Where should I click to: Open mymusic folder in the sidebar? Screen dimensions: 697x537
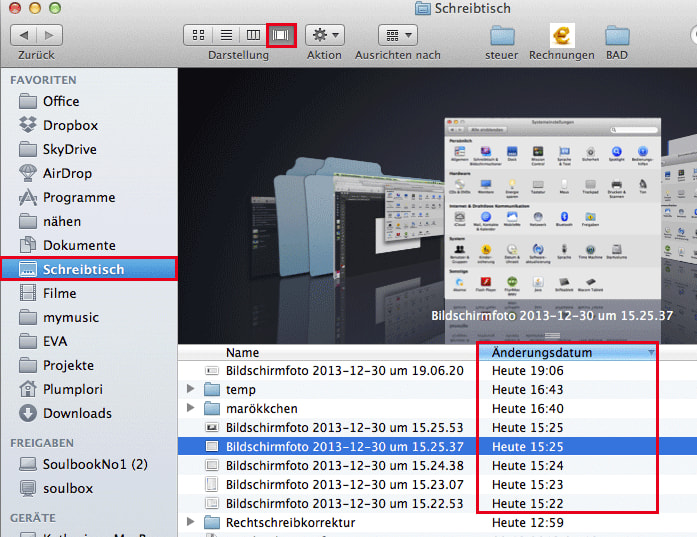89,317
